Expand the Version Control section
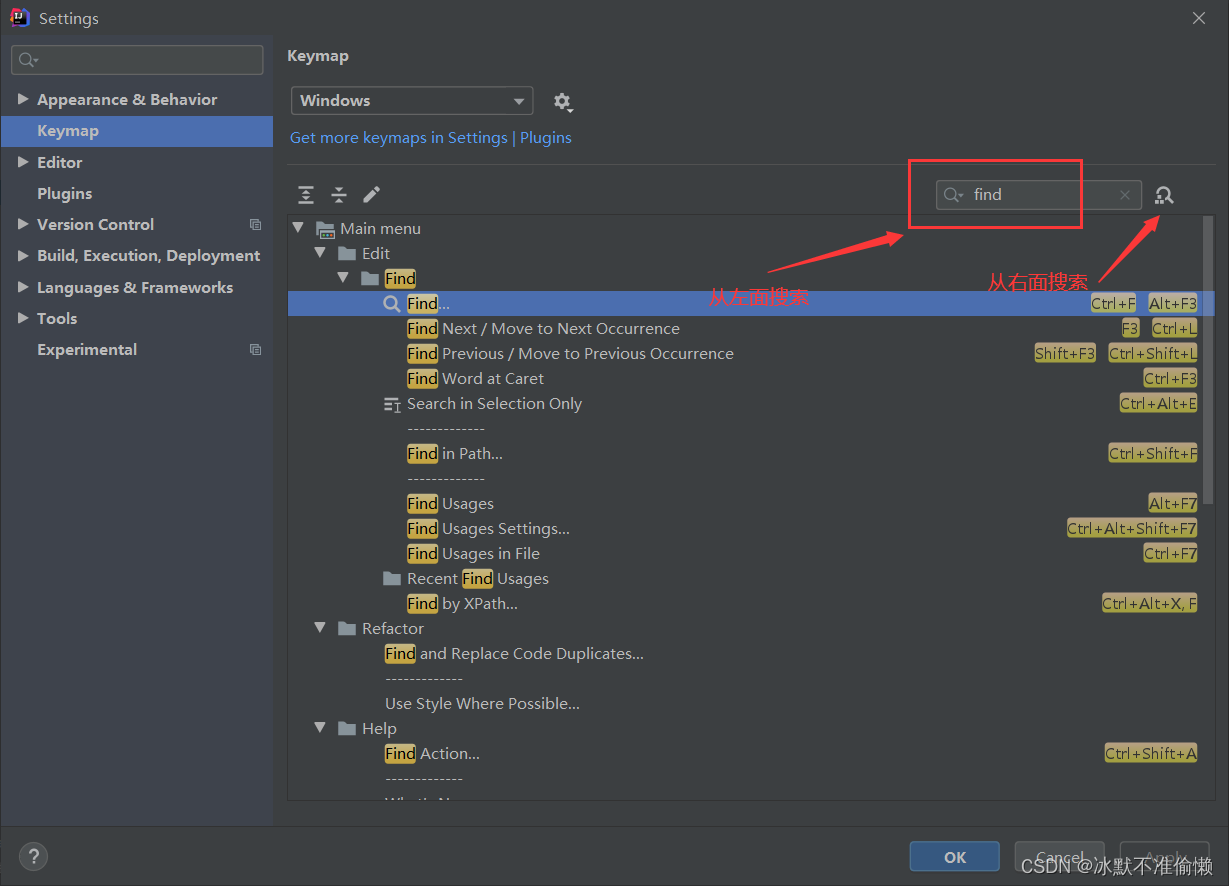This screenshot has width=1229, height=886. [x=23, y=225]
